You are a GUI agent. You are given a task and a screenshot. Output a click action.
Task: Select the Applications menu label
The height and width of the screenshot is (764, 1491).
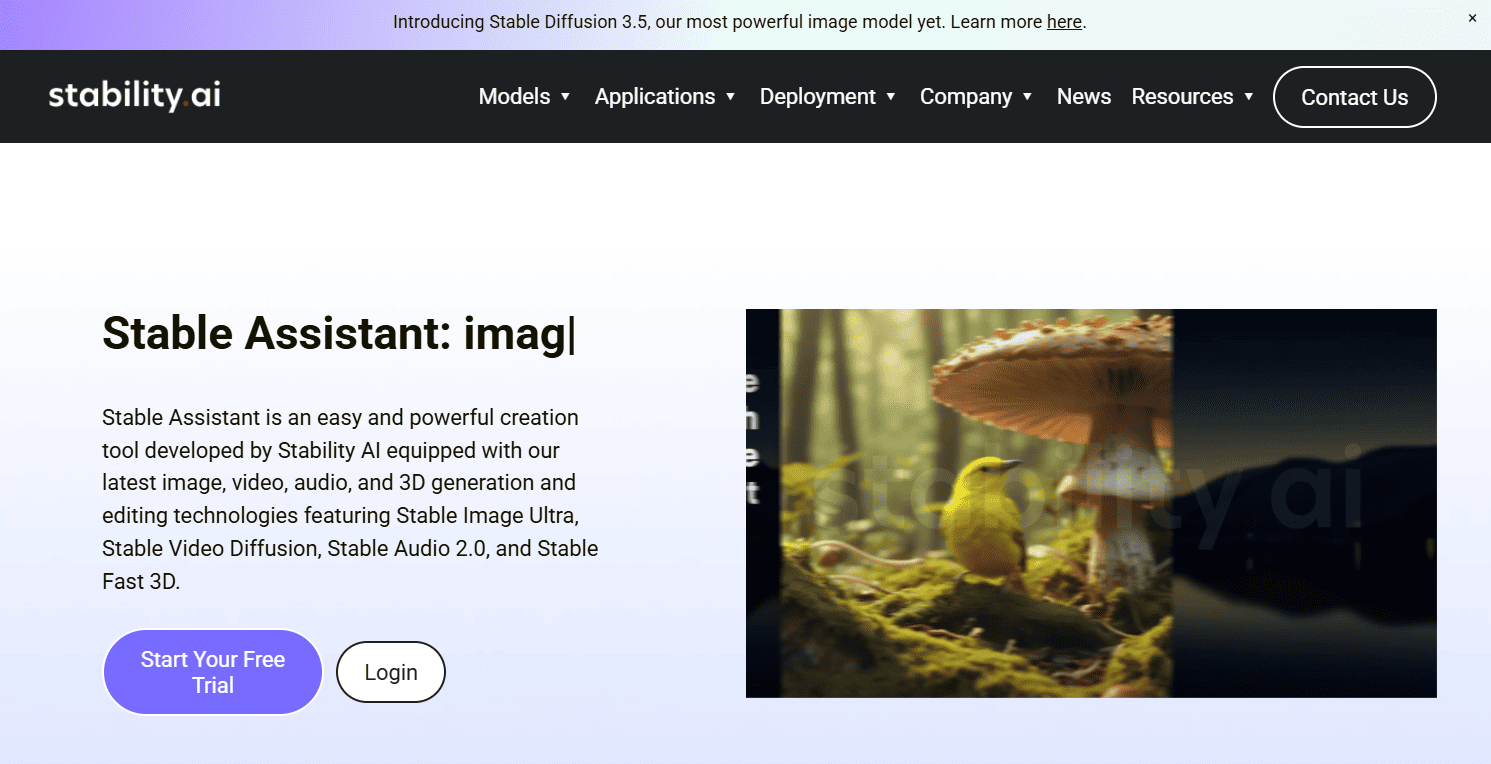[654, 97]
